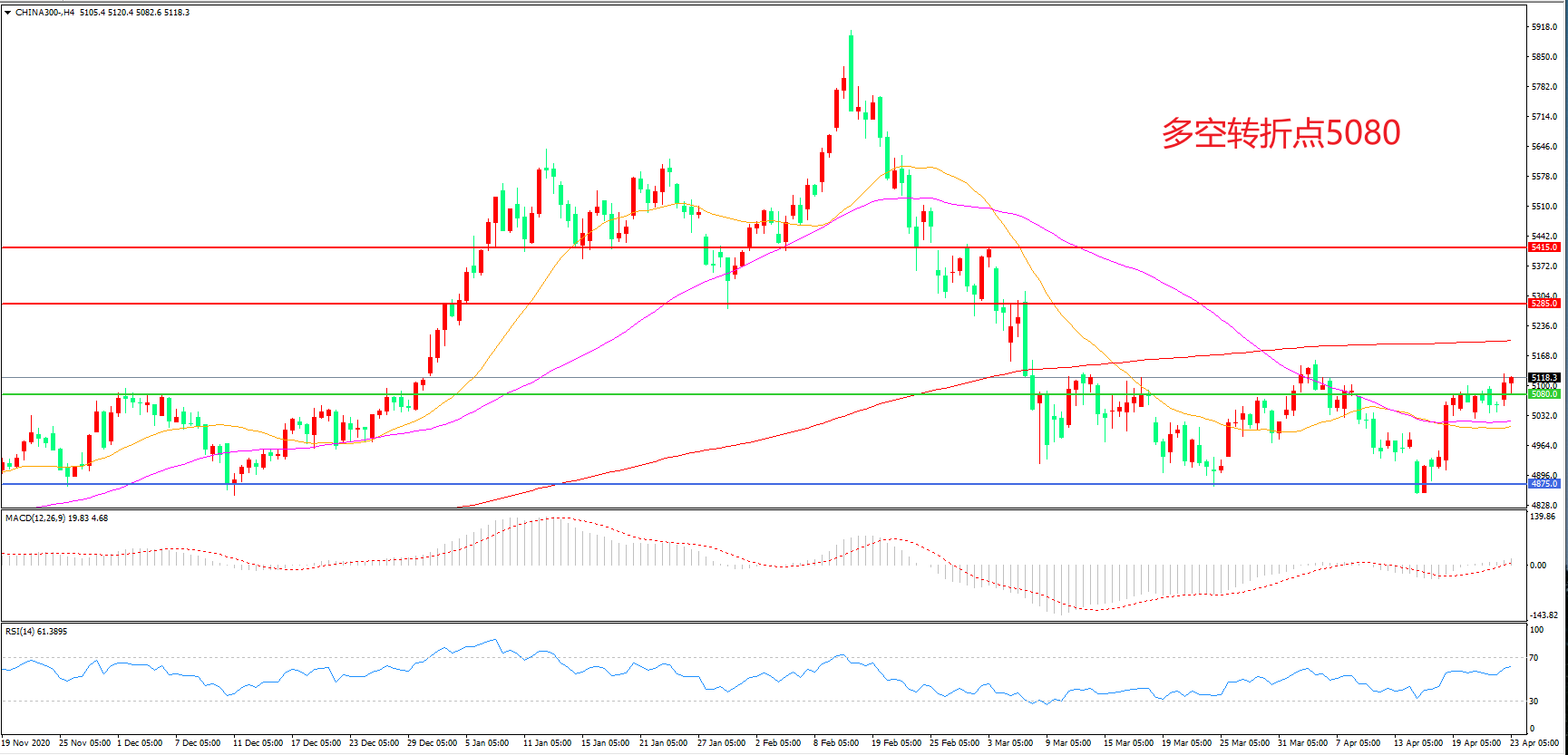Click the black 5118.3 current price tag
1568x755 pixels.
1544,378
